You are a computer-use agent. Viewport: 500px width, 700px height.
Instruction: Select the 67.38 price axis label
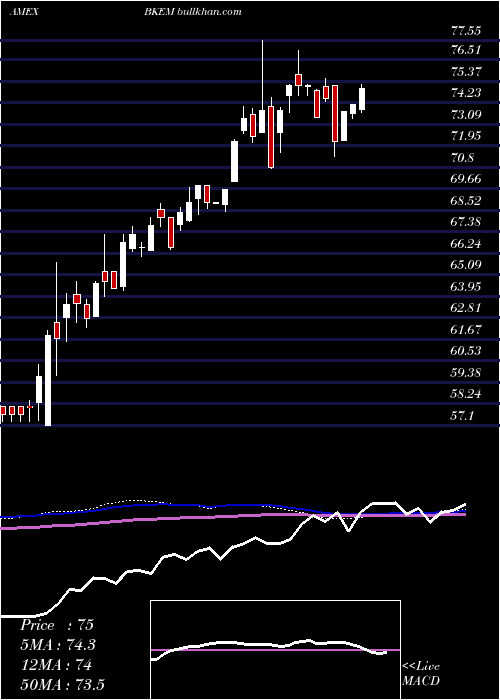467,222
